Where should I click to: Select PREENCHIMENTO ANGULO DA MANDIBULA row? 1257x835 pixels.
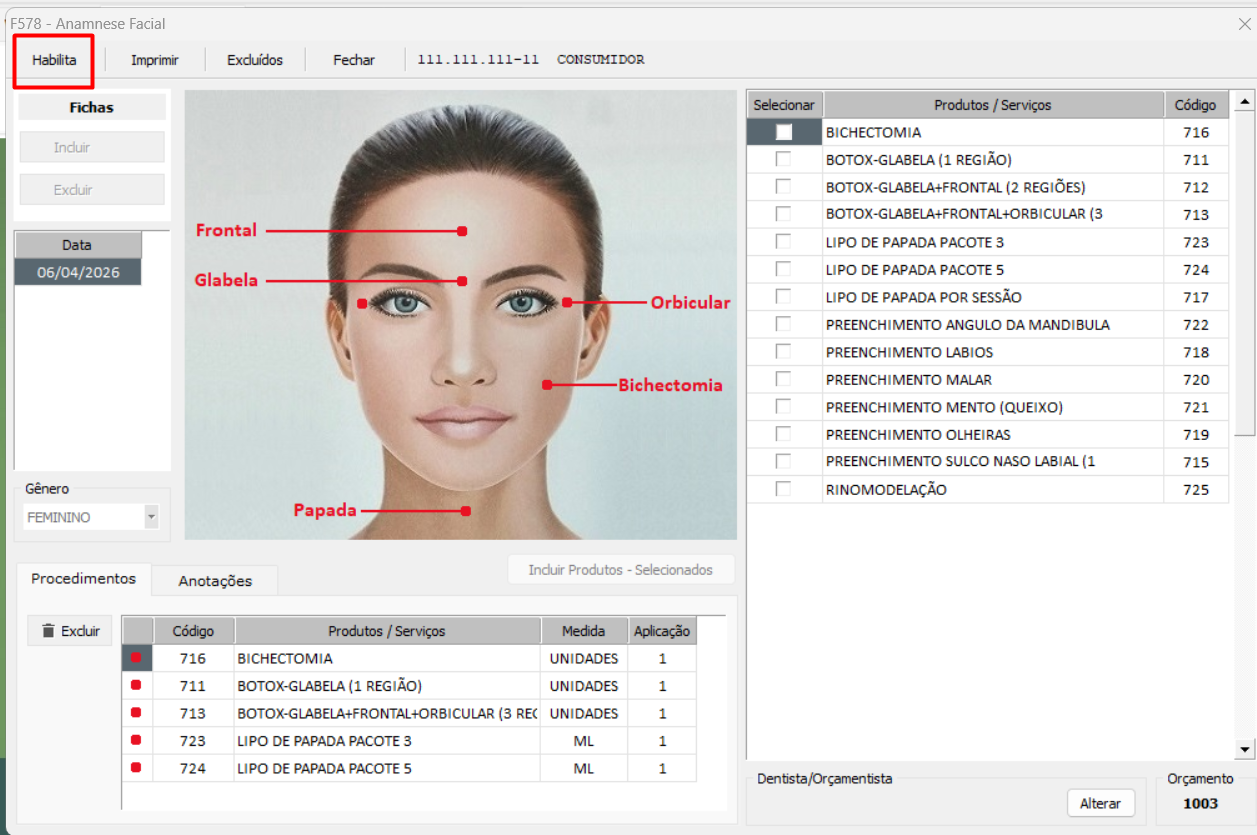[x=988, y=324]
